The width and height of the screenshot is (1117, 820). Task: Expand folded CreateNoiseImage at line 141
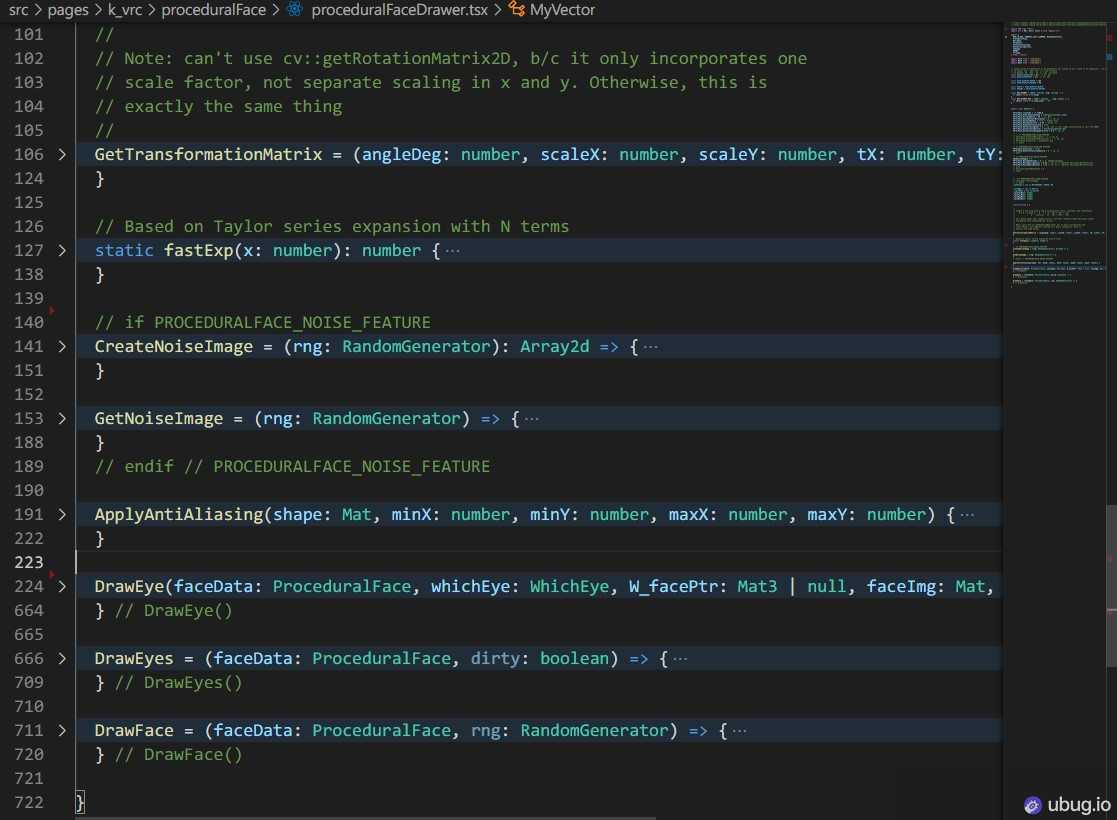(62, 347)
